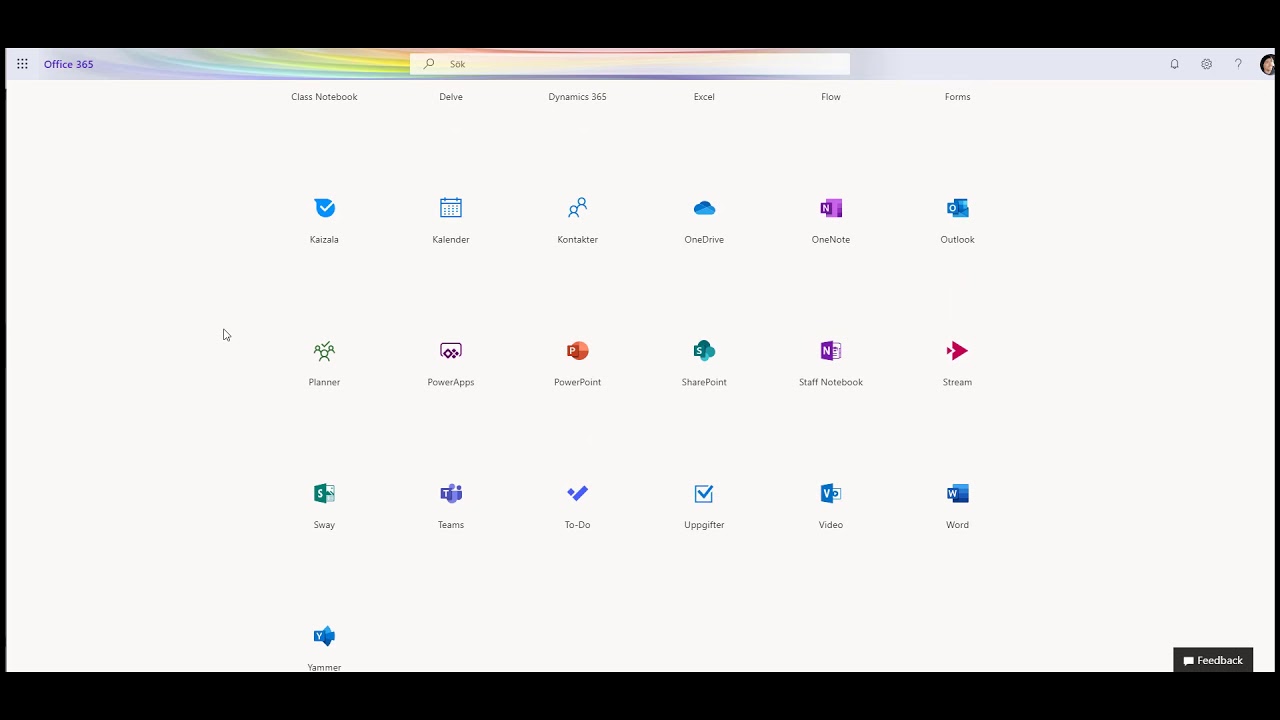
Task: Open the Kalender app icon
Action: (451, 208)
